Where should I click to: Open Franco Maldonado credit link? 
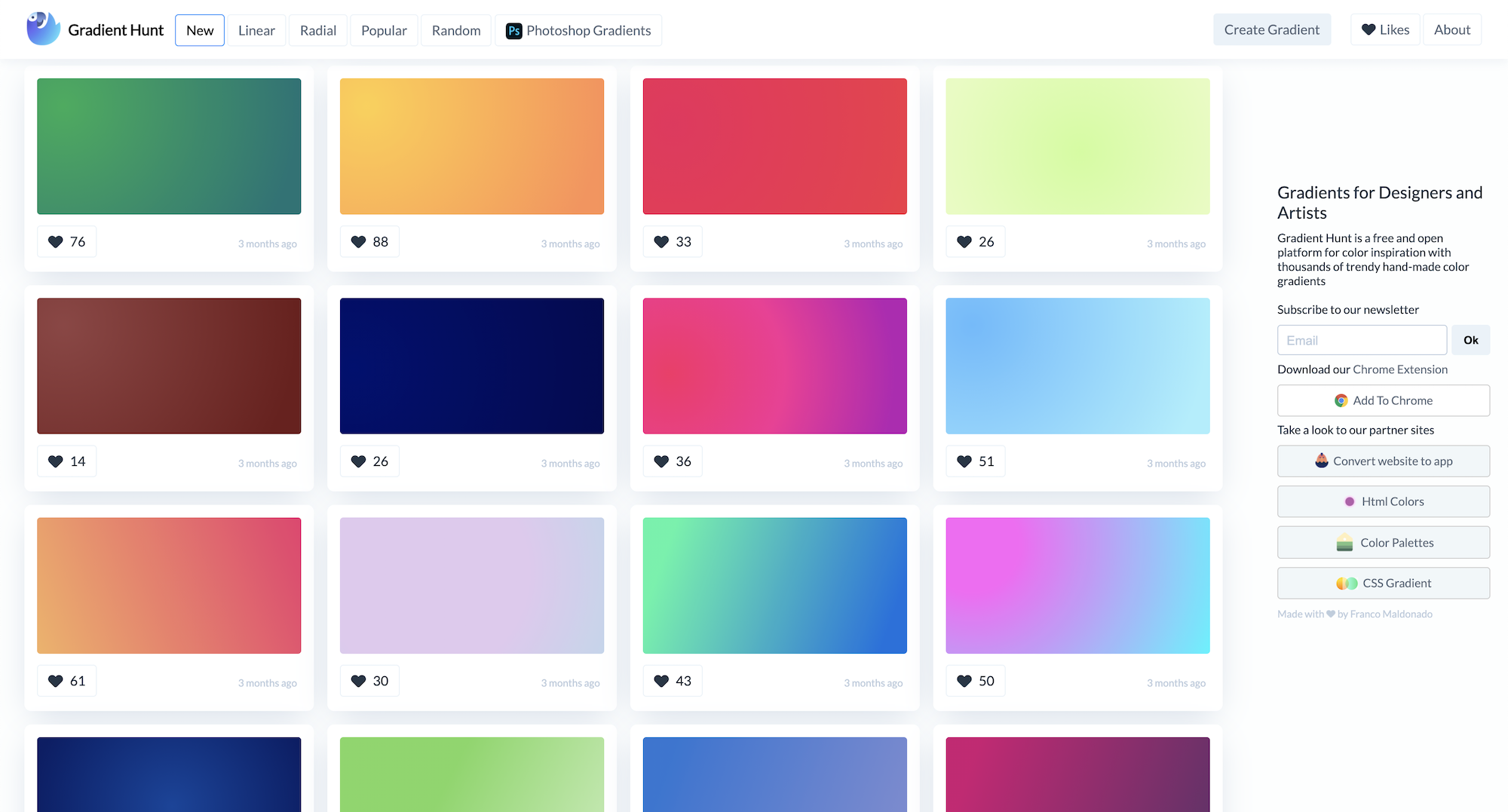pos(1391,614)
